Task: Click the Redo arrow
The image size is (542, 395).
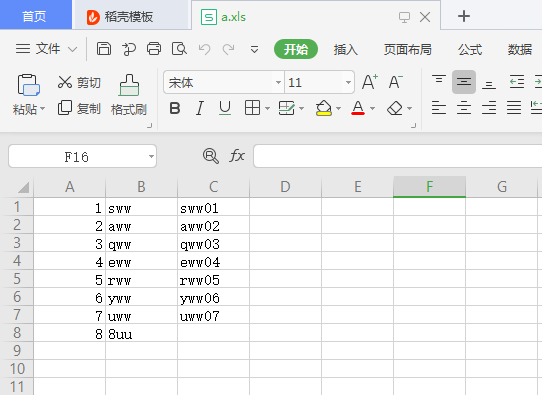Action: click(228, 49)
